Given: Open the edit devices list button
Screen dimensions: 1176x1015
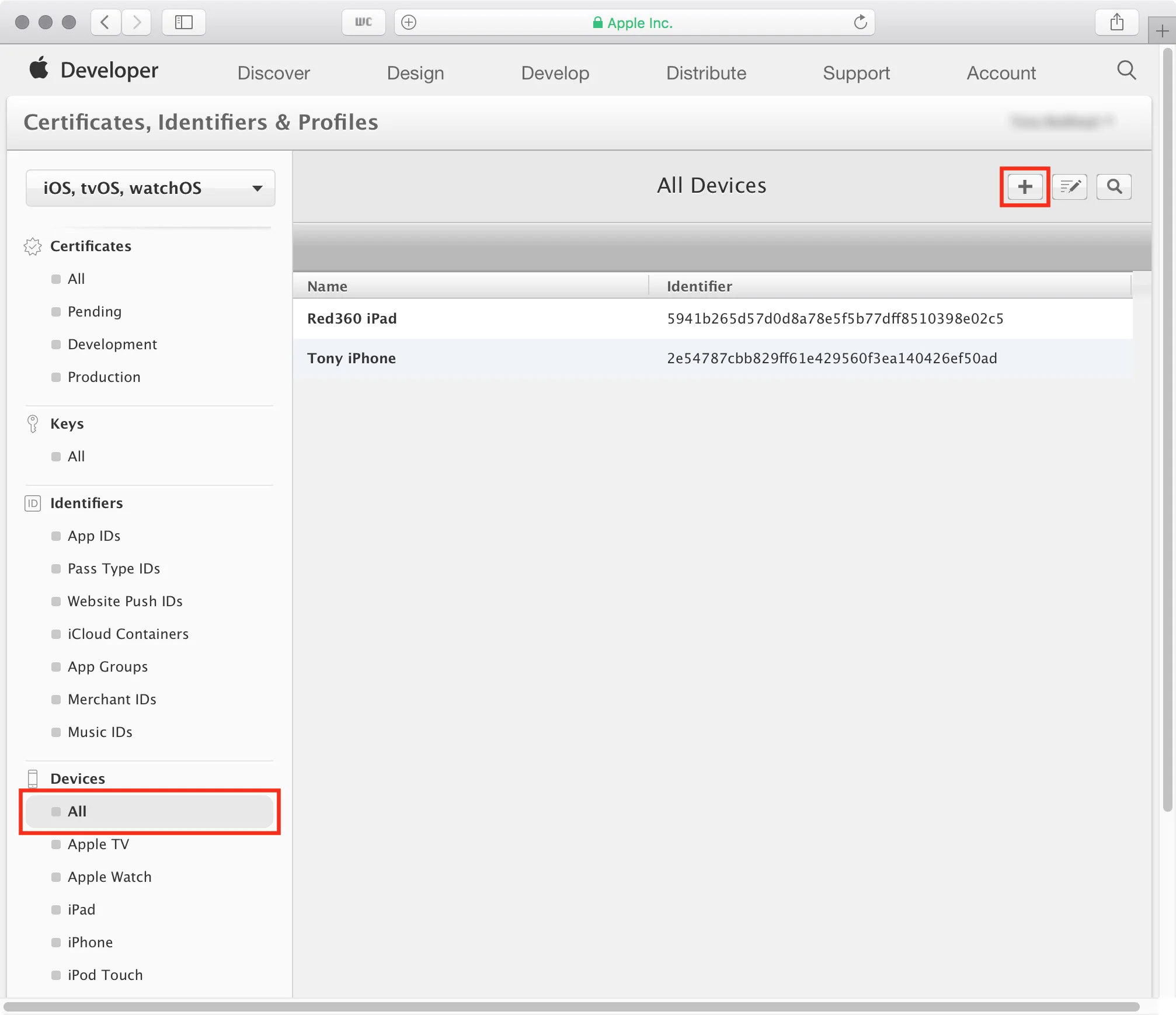Looking at the screenshot, I should coord(1070,187).
